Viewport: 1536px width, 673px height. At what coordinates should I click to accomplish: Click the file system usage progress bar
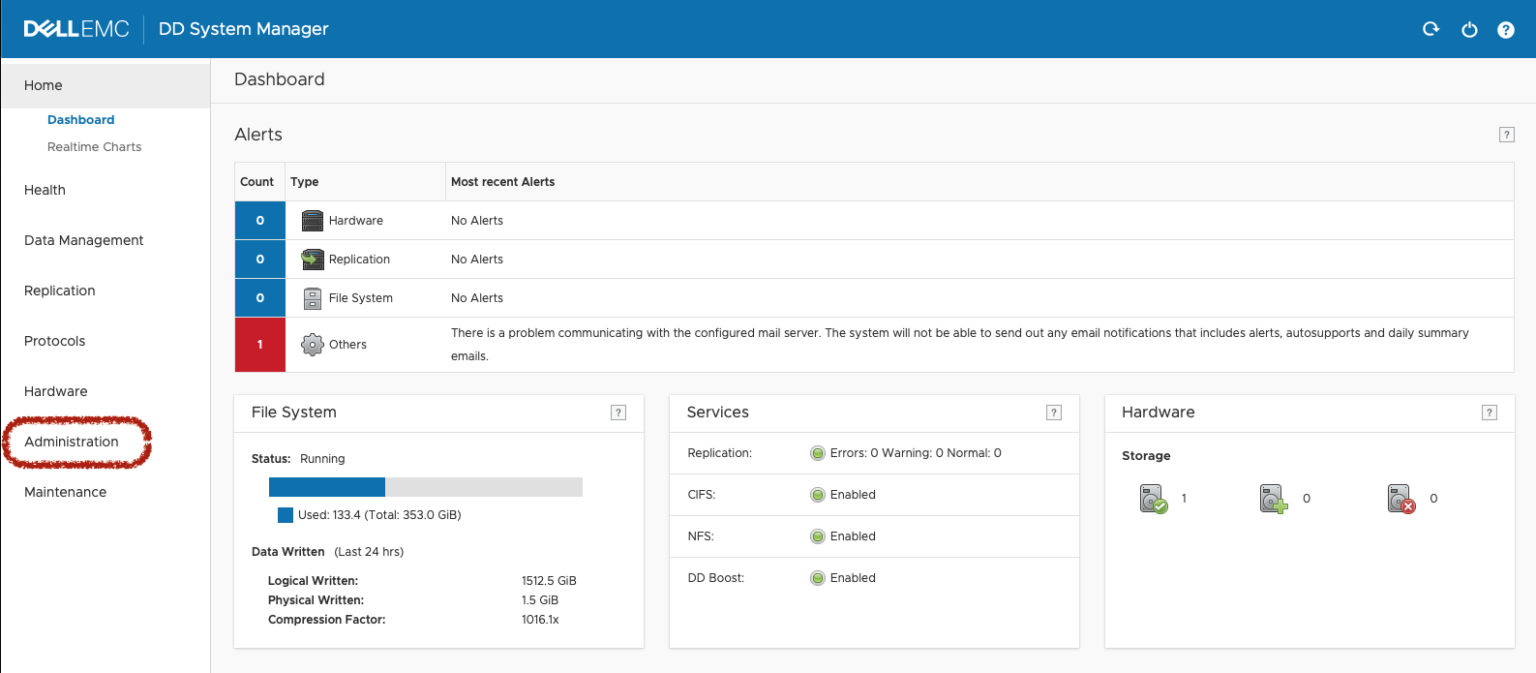click(425, 487)
